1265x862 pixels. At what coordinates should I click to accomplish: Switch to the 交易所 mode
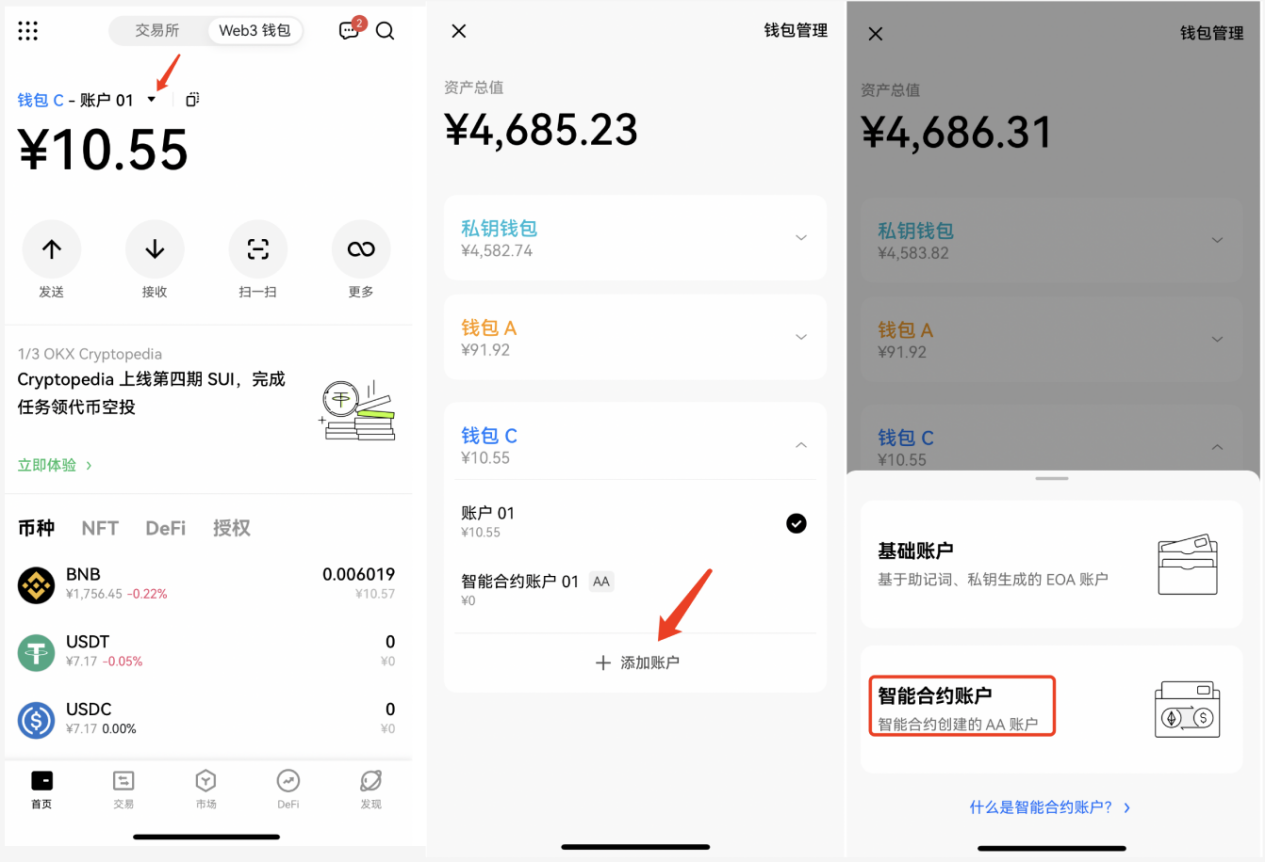pyautogui.click(x=156, y=31)
